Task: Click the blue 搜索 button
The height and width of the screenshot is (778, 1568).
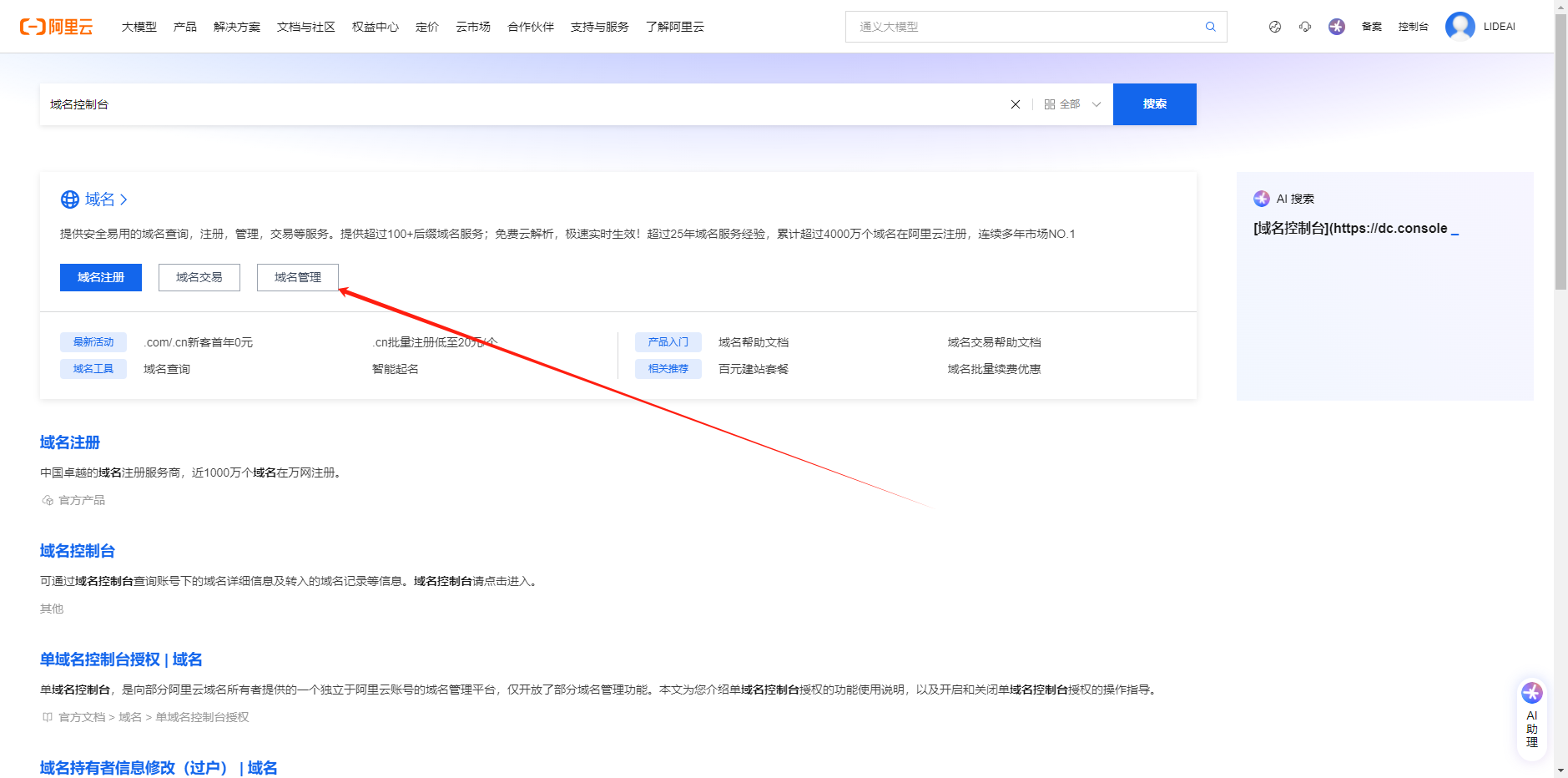Action: click(1154, 104)
